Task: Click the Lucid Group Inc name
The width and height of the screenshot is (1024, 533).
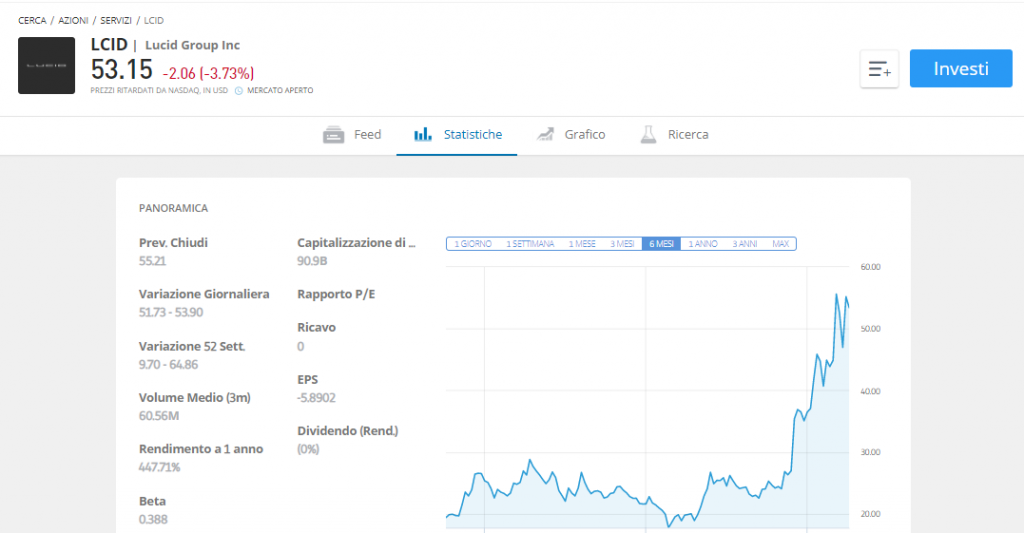Action: 192,45
